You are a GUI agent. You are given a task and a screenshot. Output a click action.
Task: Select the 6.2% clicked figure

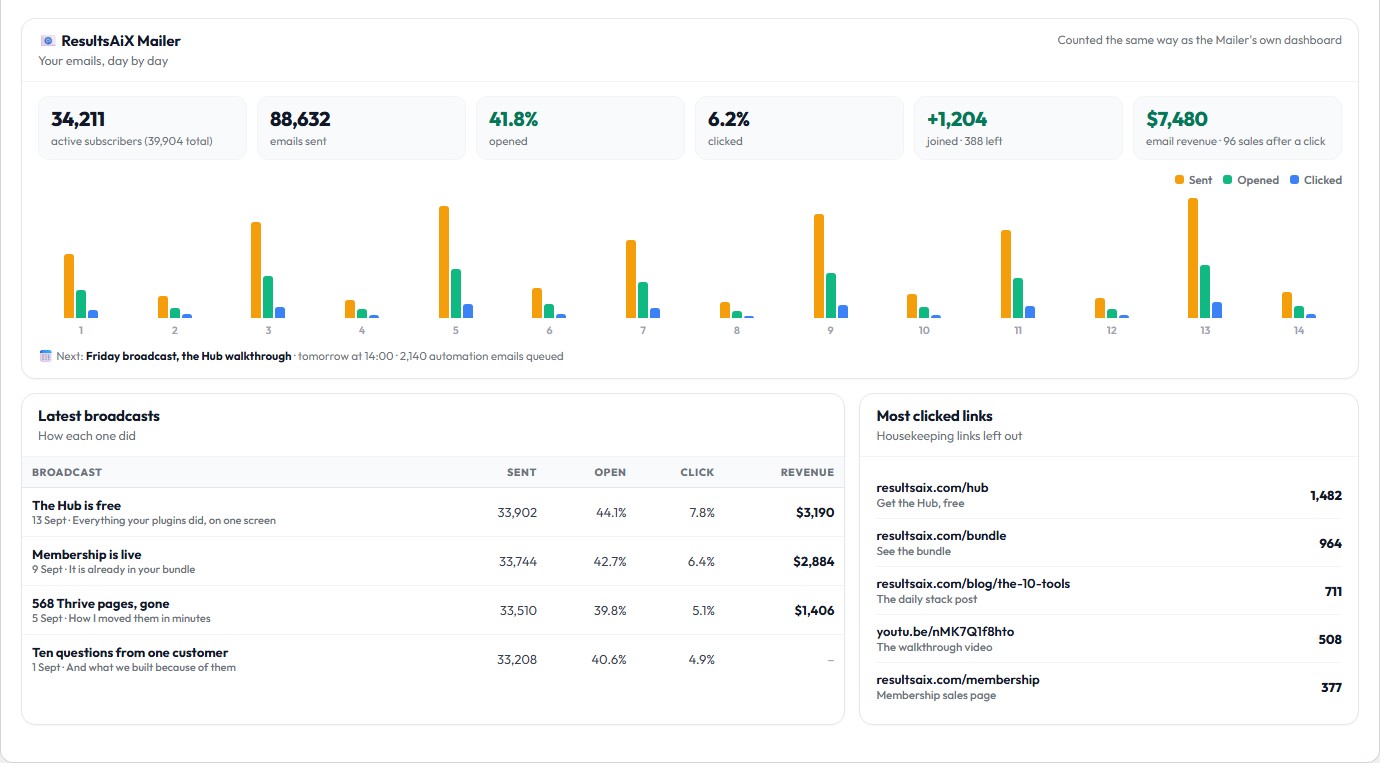point(729,119)
